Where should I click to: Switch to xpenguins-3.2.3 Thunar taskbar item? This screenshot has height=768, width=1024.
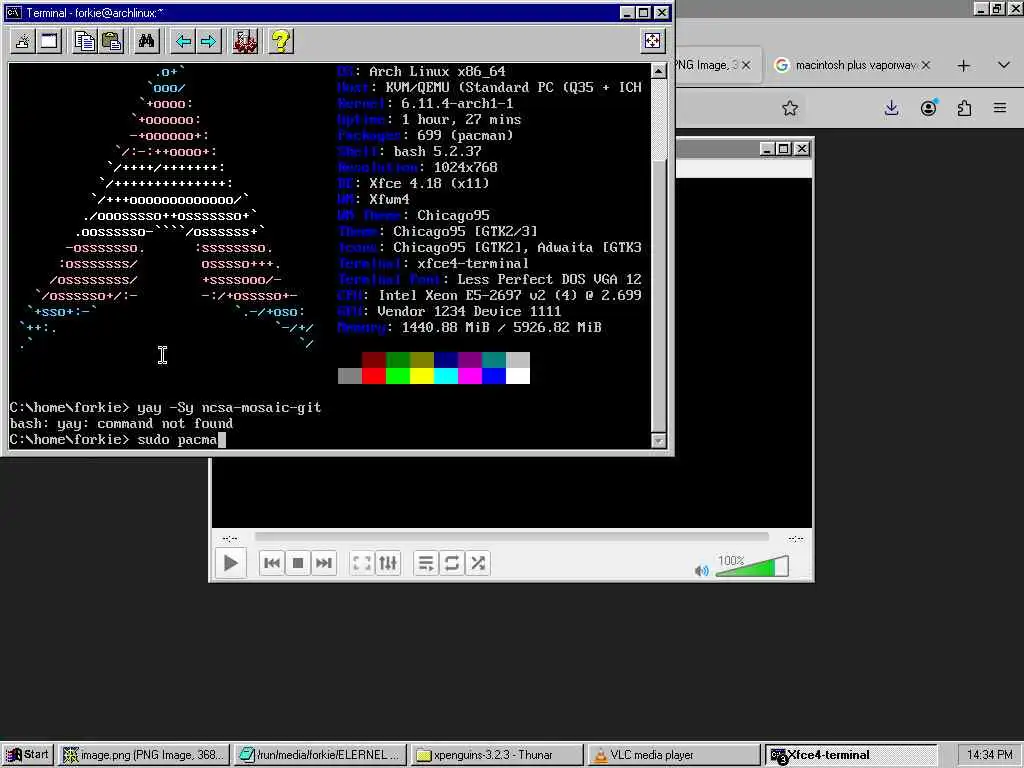tap(496, 755)
